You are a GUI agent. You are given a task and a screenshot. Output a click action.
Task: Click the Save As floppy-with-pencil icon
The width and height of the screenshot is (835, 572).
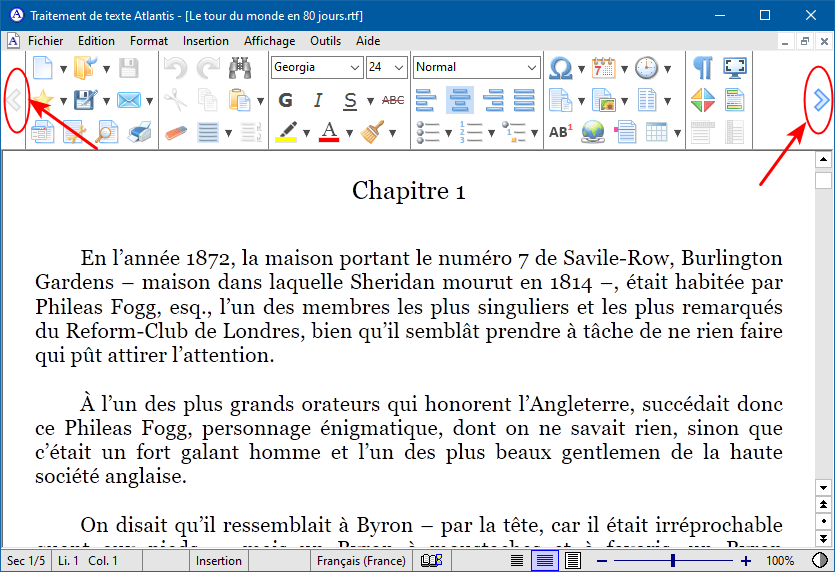[85, 100]
